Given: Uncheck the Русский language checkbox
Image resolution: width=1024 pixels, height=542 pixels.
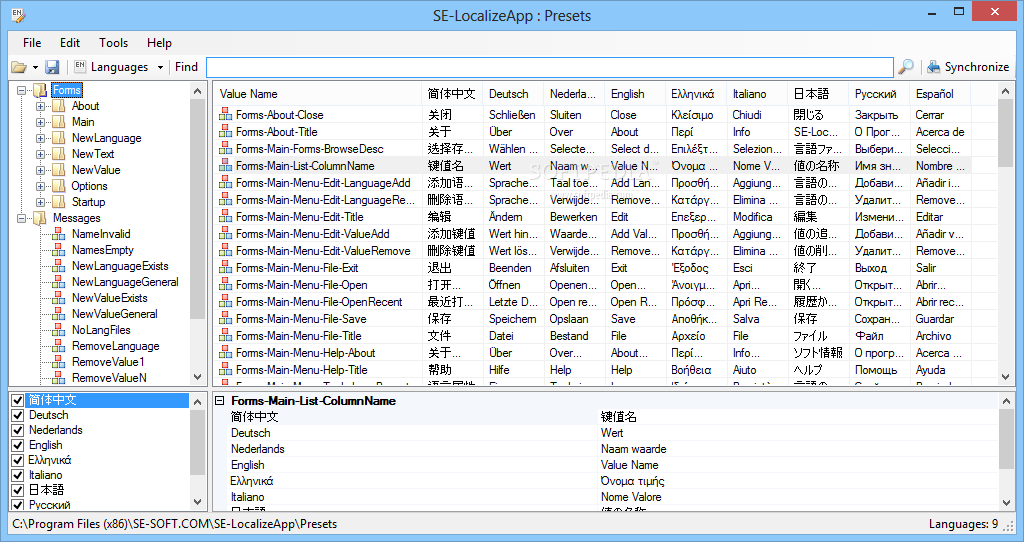Looking at the screenshot, I should (18, 505).
